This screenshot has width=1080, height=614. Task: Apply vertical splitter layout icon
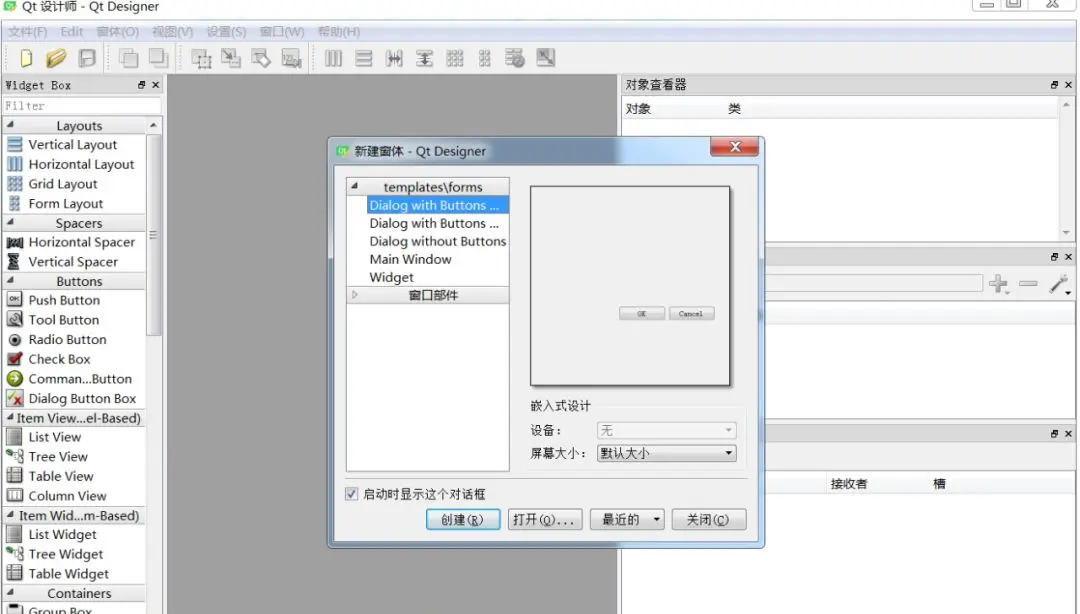pos(424,59)
